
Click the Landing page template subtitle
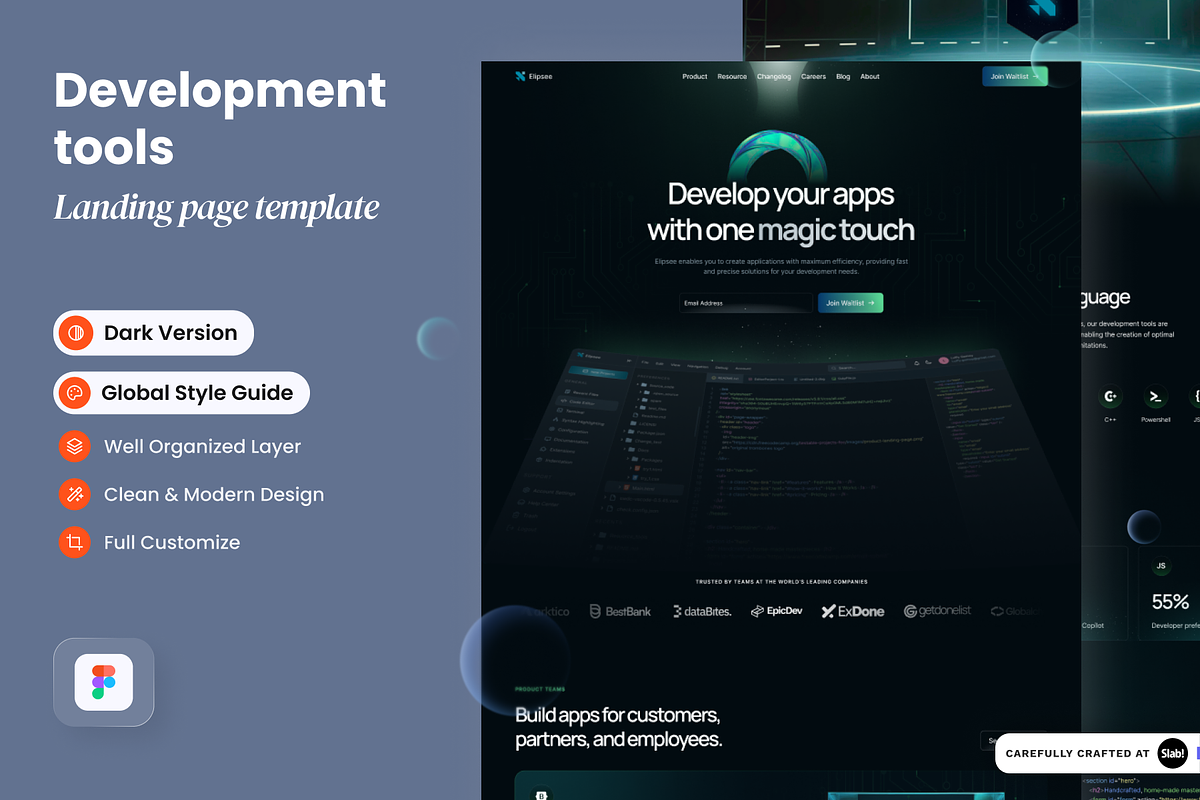click(x=217, y=208)
